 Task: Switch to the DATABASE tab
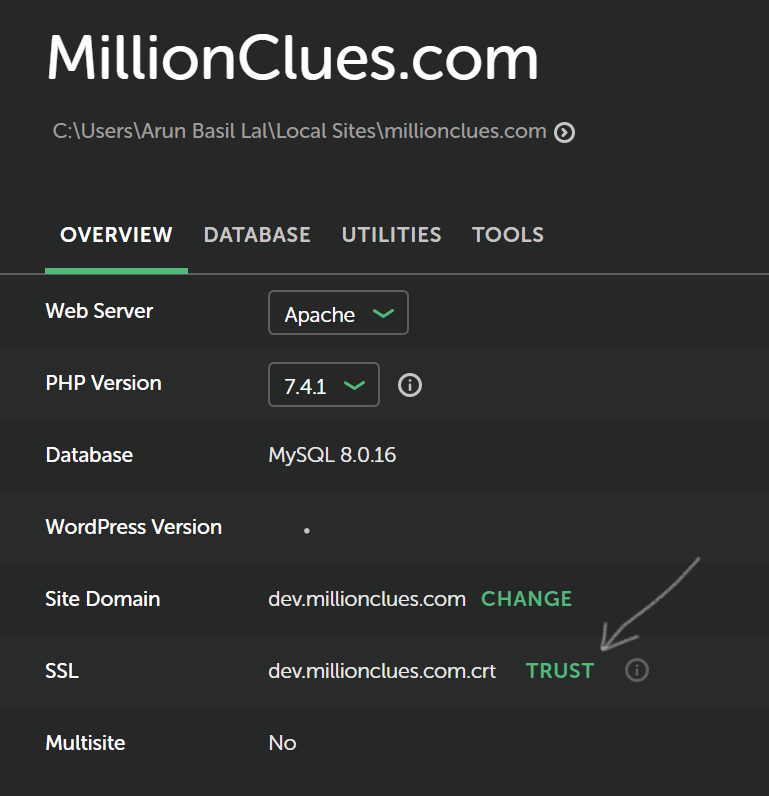257,235
